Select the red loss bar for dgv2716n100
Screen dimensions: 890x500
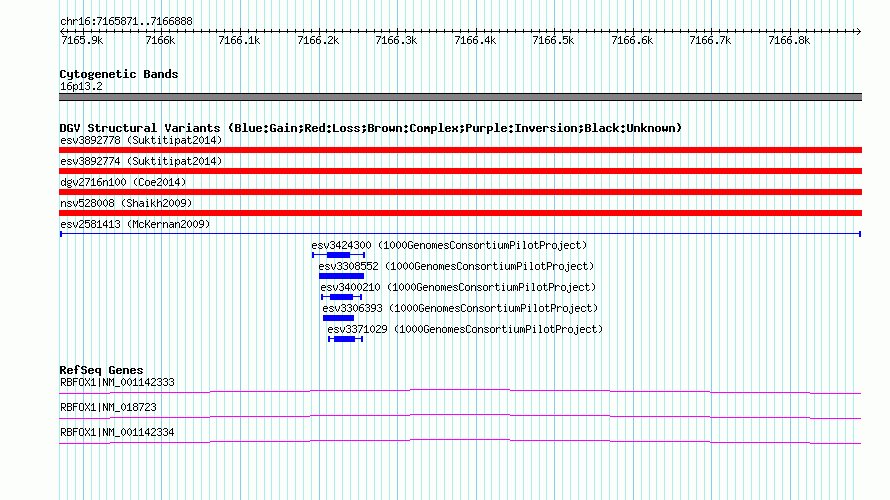460,192
